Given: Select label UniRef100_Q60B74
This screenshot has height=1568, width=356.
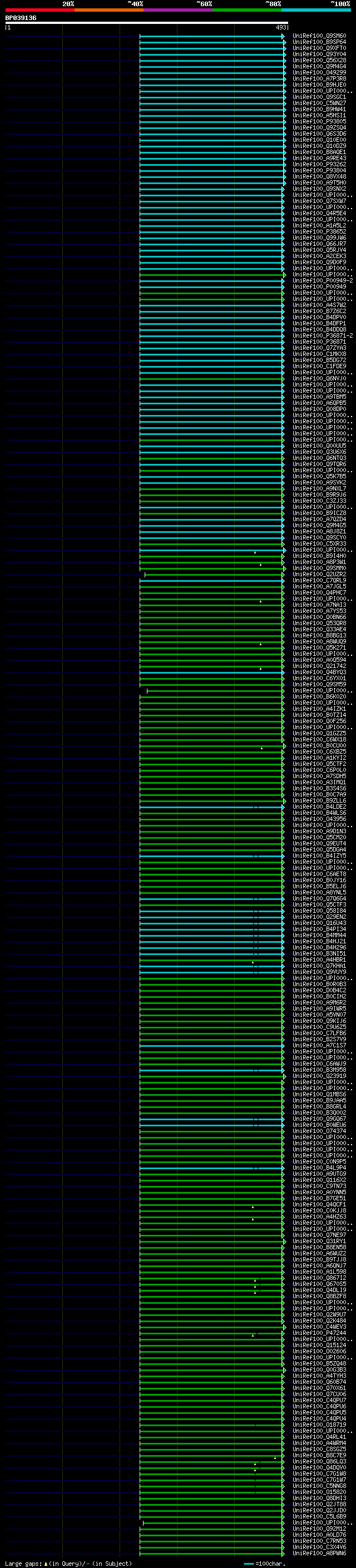Looking at the screenshot, I should [x=319, y=1382].
